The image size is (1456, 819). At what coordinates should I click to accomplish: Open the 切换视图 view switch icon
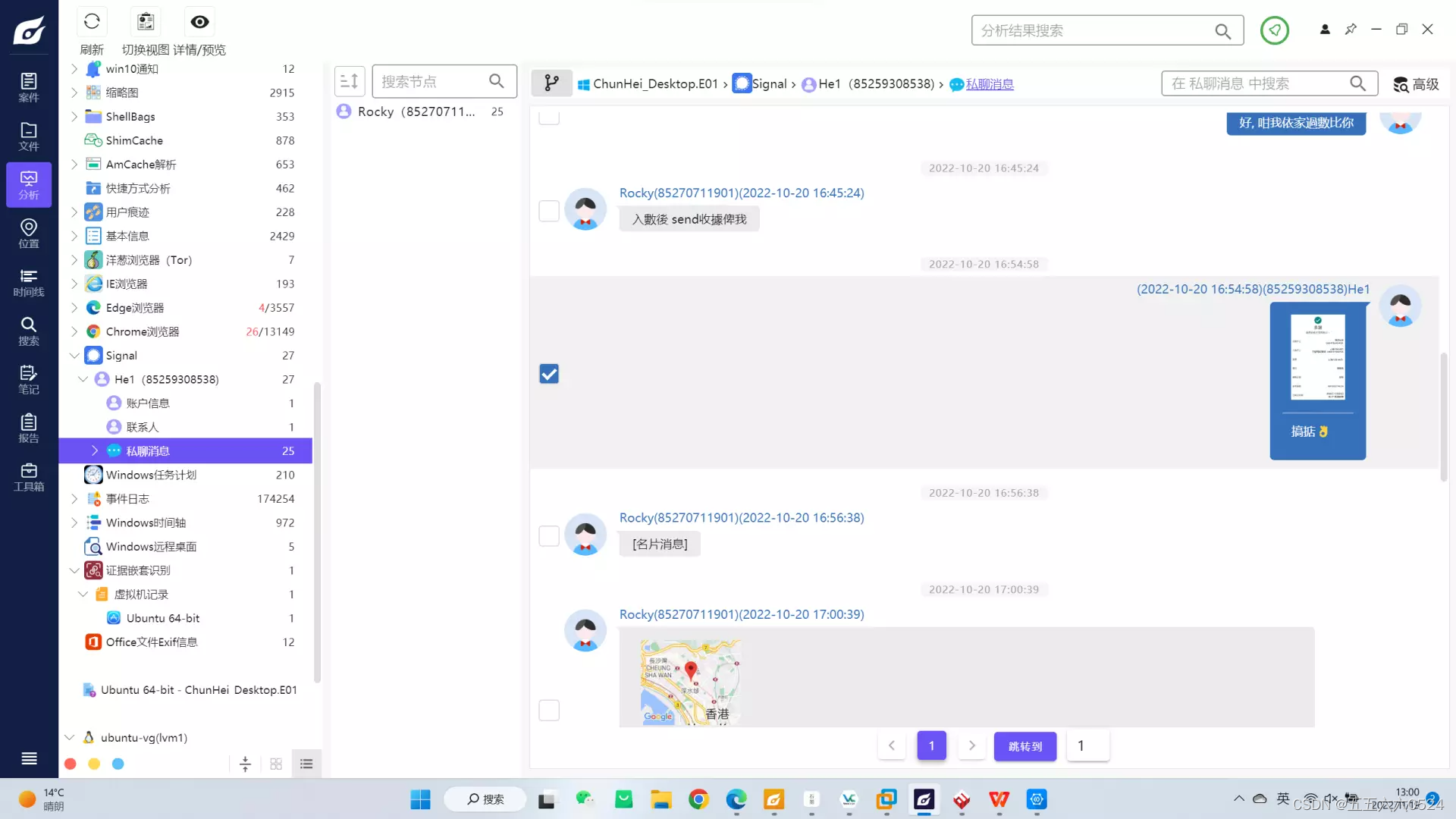point(146,22)
